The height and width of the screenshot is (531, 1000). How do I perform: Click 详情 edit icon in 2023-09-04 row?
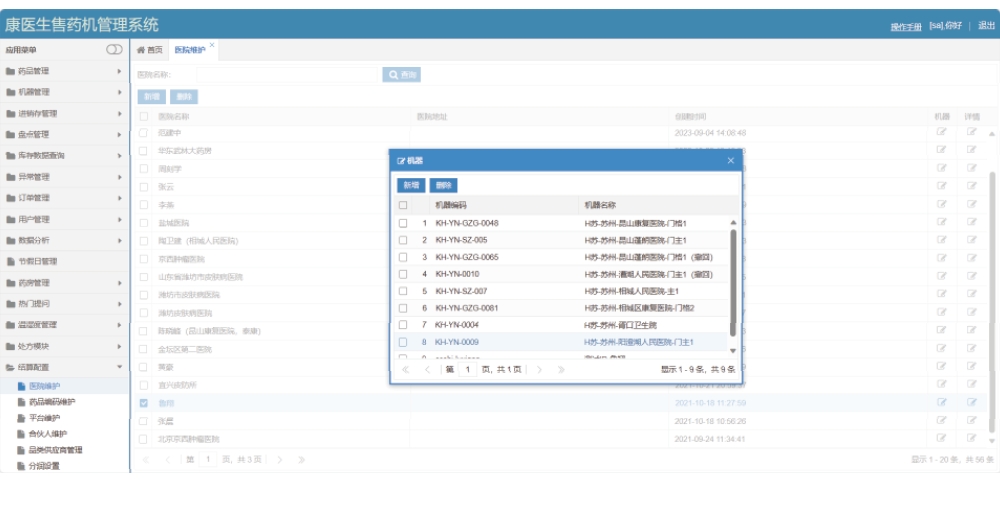click(971, 132)
